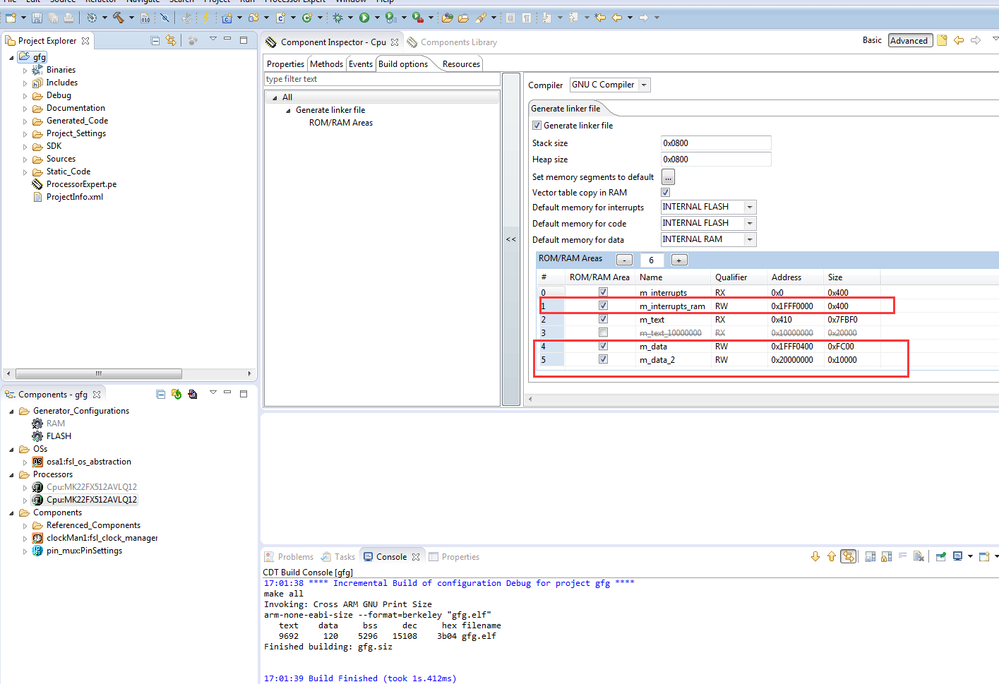Collapse the gfg project node
The width and height of the screenshot is (999, 684).
pyautogui.click(x=11, y=57)
